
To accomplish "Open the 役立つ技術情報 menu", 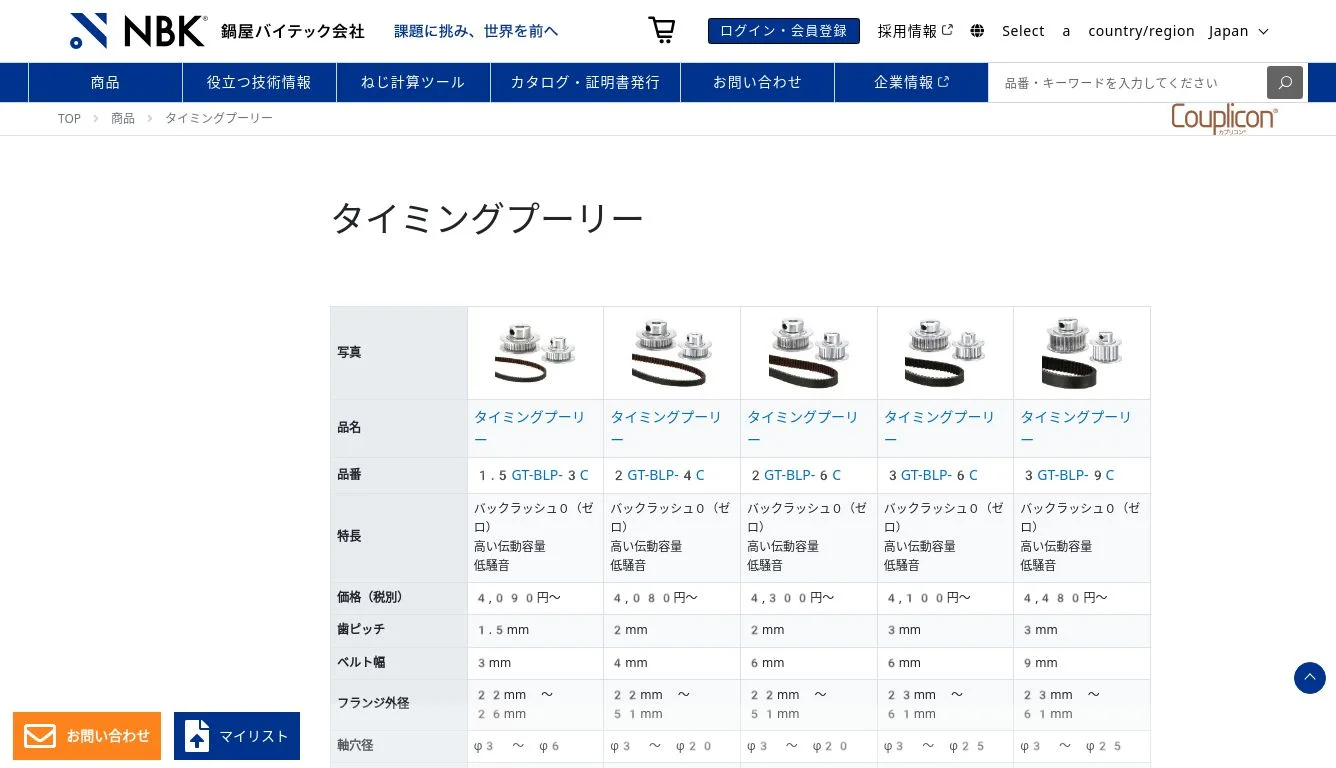I will tap(259, 82).
